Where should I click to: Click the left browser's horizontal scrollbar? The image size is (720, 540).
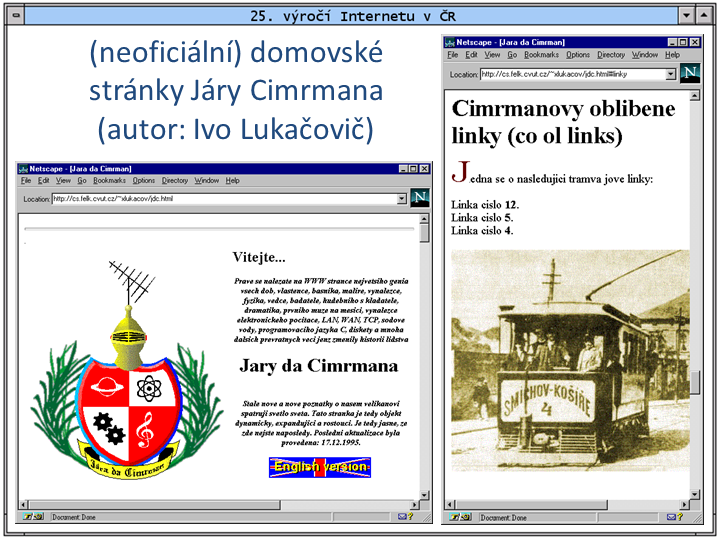coord(218,504)
